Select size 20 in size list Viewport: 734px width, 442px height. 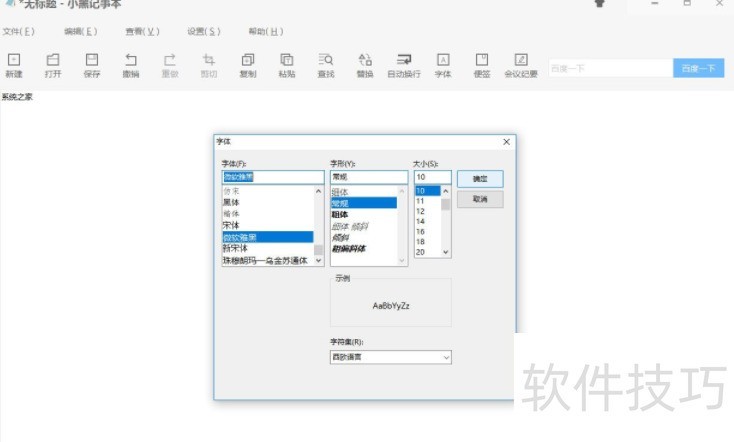pos(428,252)
